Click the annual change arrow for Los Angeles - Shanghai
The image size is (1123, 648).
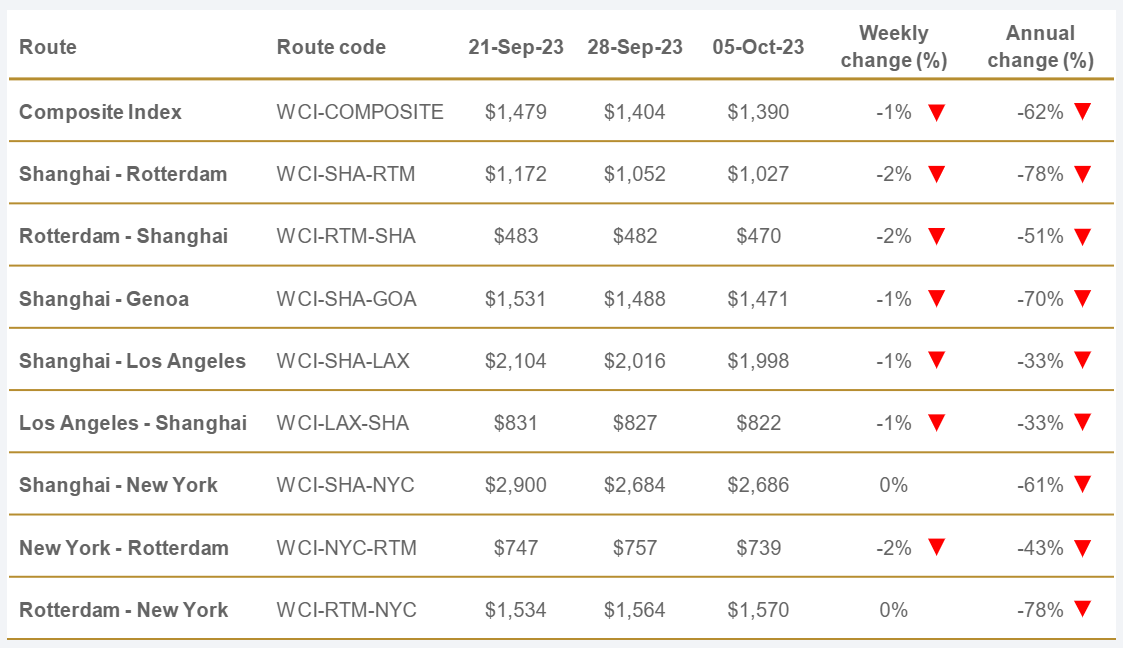1082,423
